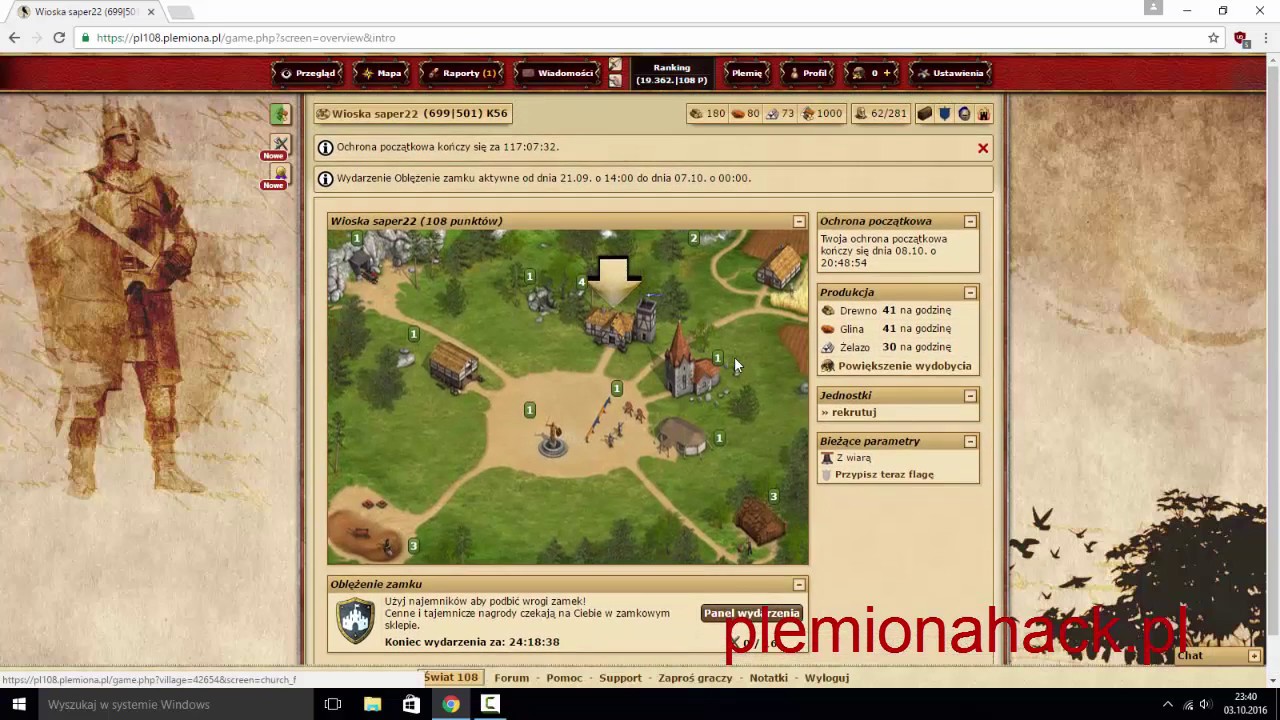Open the round hut building level 1

click(x=684, y=437)
